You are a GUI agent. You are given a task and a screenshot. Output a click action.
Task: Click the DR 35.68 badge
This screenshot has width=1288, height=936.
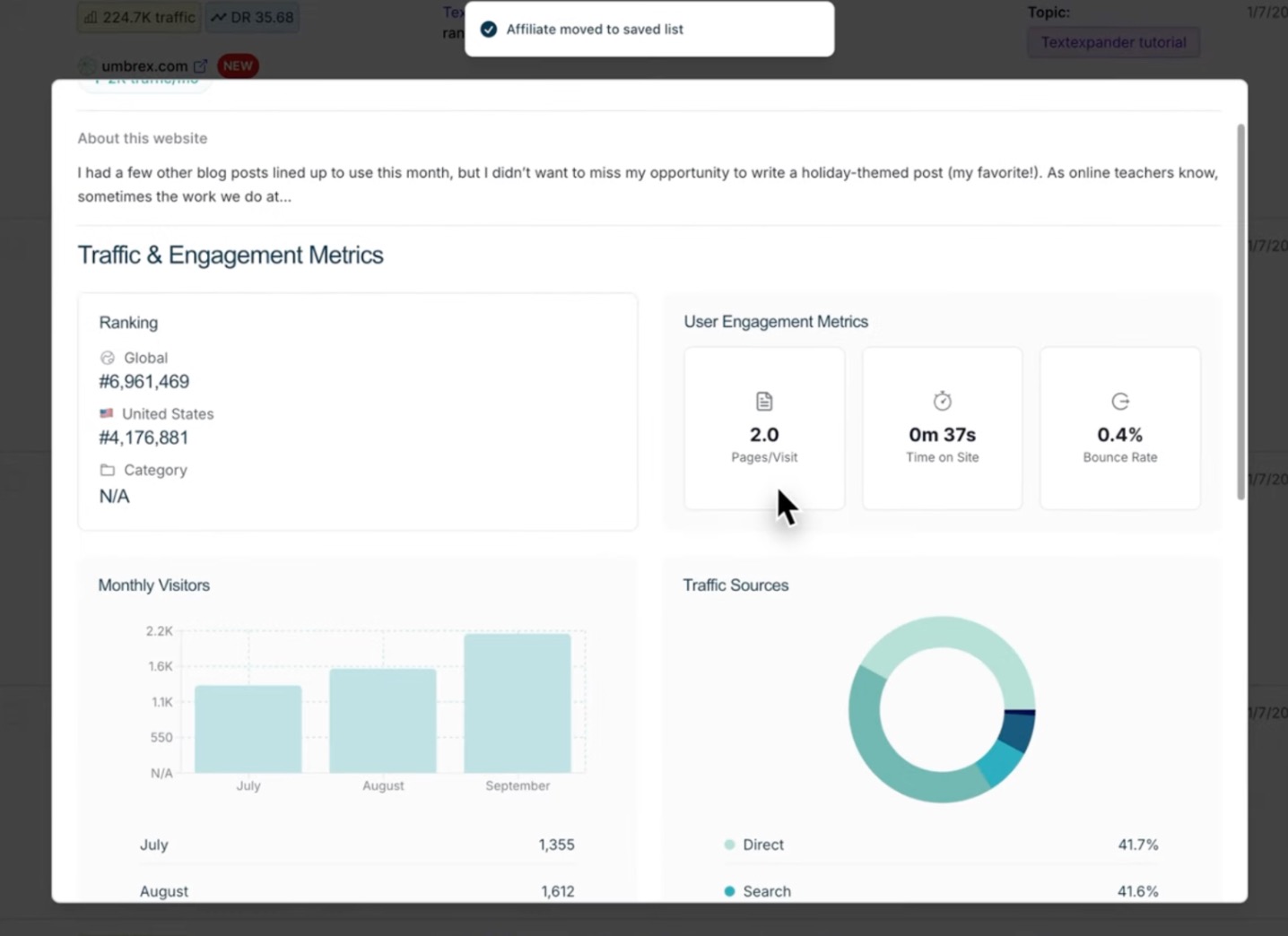(252, 17)
